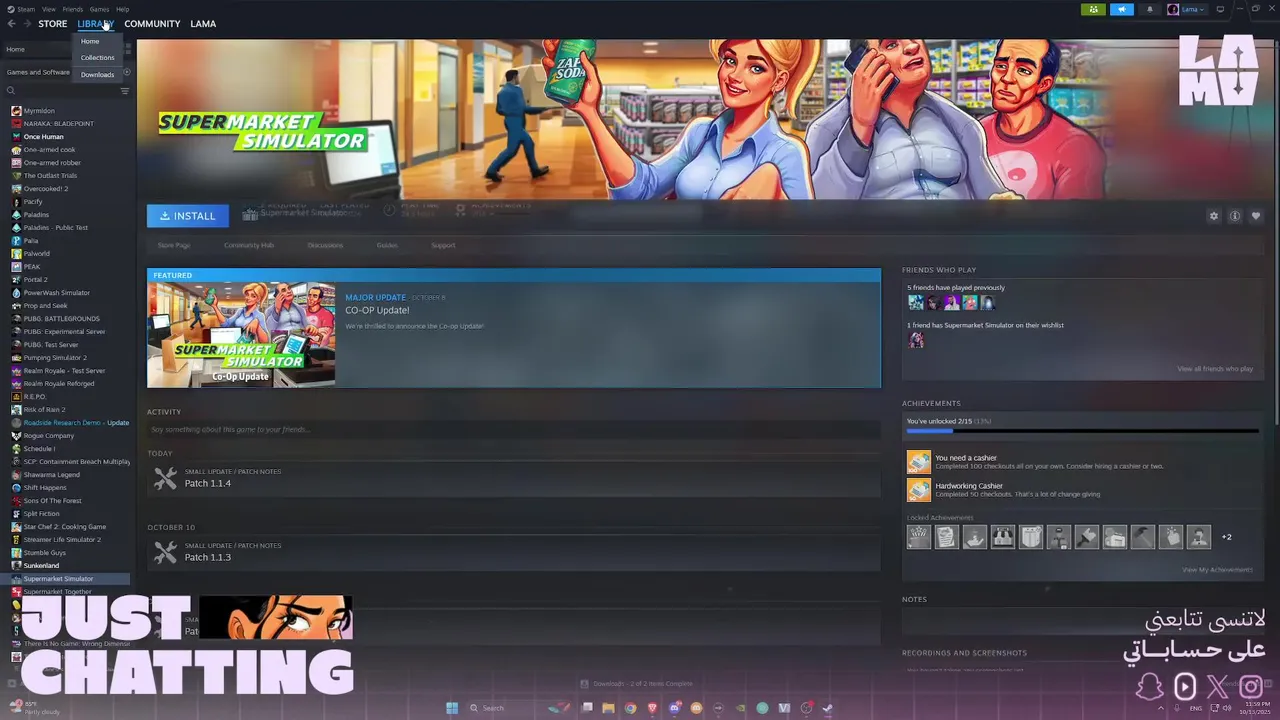The image size is (1280, 720).
Task: Select R.E.P.O. in the library list
Action: pyautogui.click(x=35, y=397)
